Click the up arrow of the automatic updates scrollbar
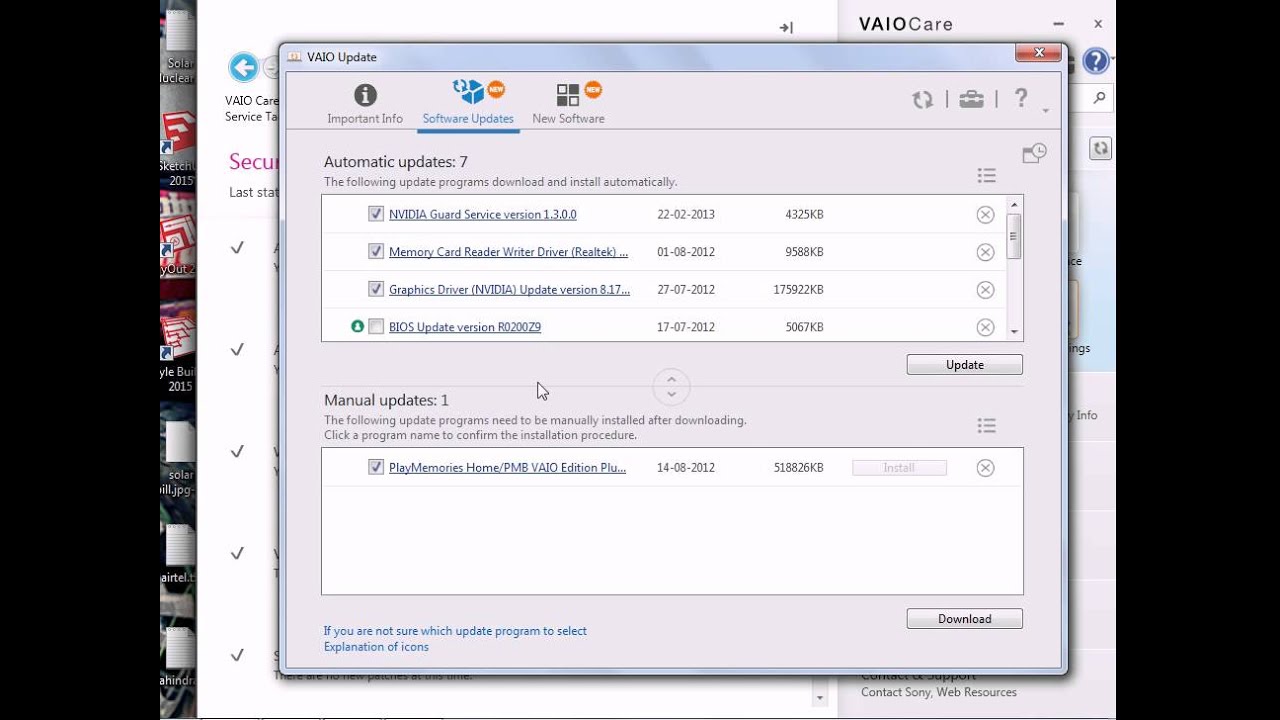The height and width of the screenshot is (720, 1280). pyautogui.click(x=1014, y=204)
